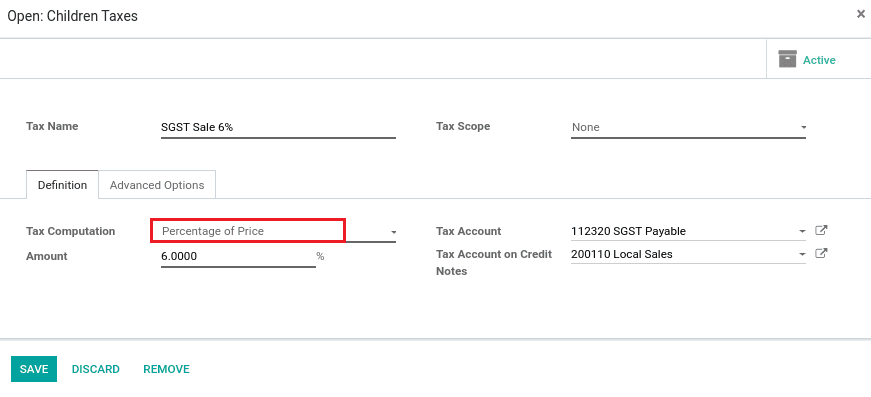Click the Tax Computation label
This screenshot has height=397, width=871.
click(x=71, y=231)
